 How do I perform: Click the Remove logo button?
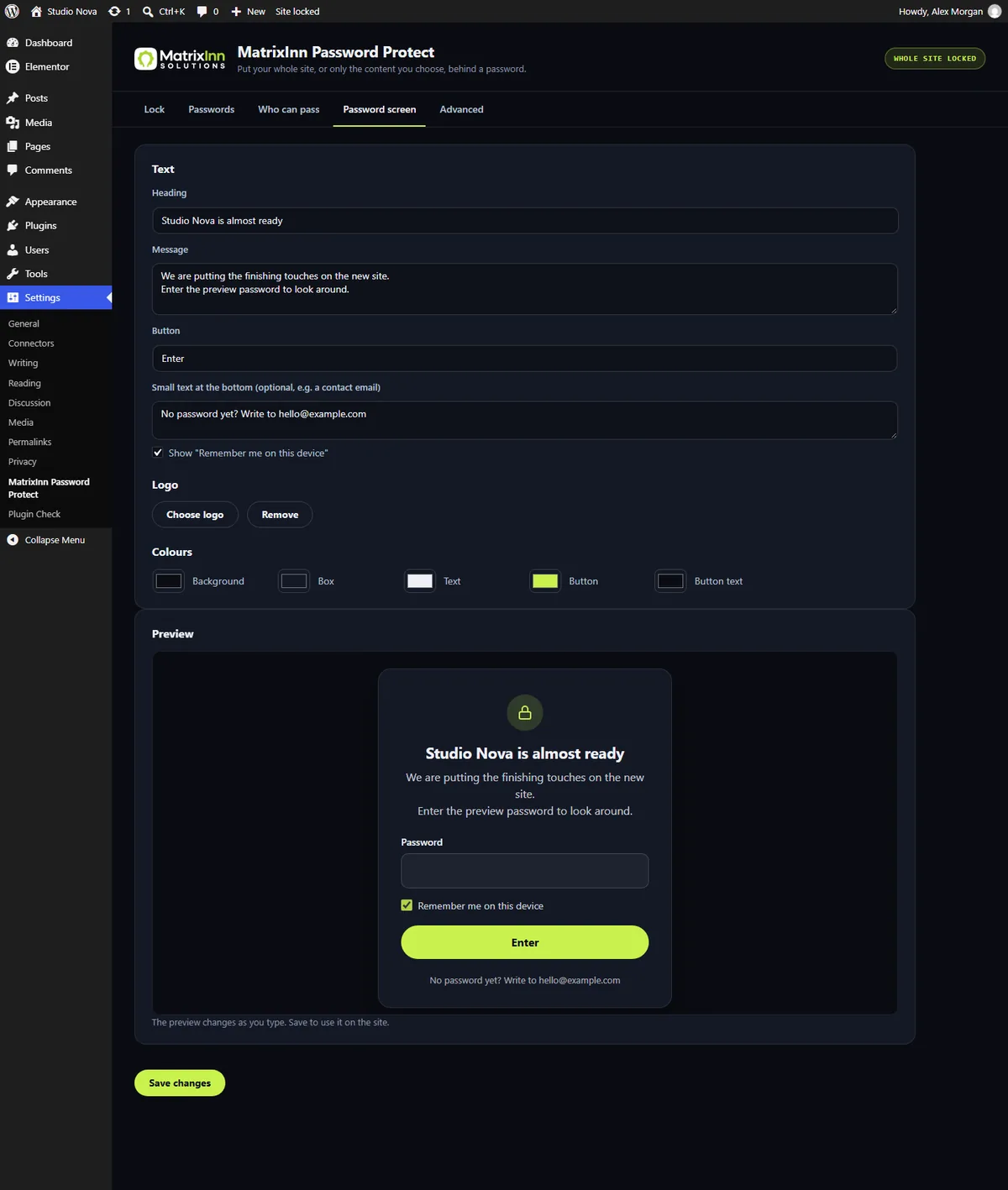(280, 515)
